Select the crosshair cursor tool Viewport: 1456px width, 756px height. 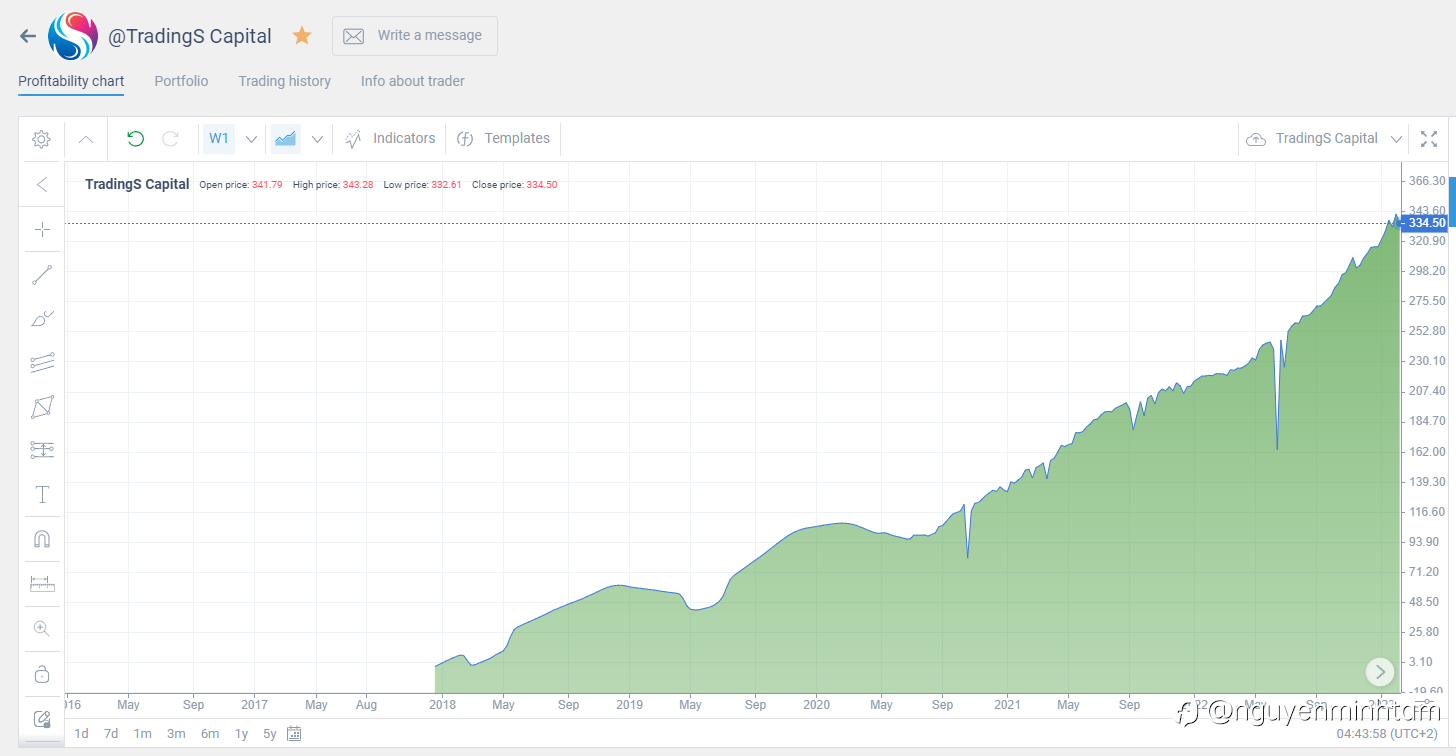(42, 230)
